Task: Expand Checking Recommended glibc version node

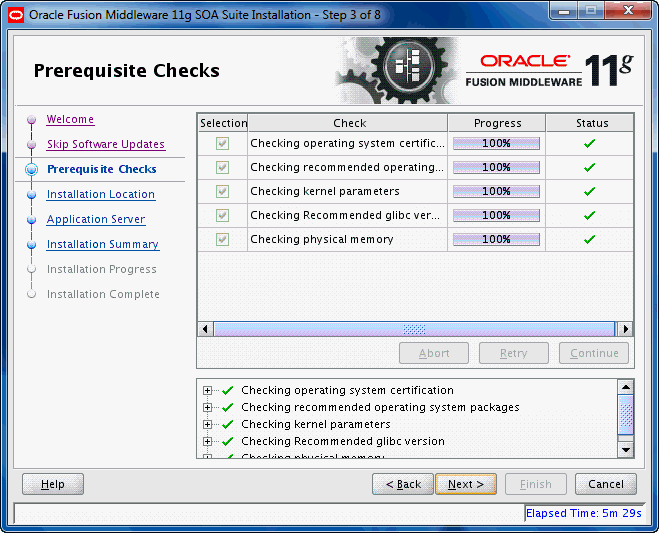Action: pos(207,441)
